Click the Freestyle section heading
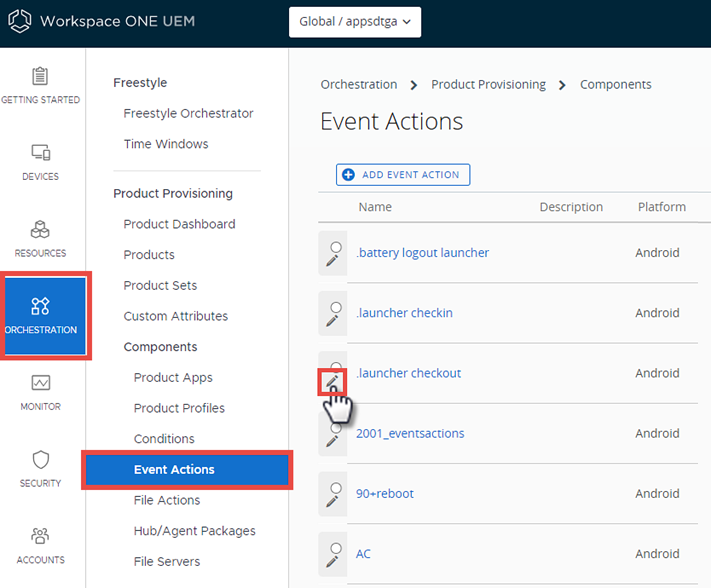This screenshot has height=588, width=711. tap(140, 83)
